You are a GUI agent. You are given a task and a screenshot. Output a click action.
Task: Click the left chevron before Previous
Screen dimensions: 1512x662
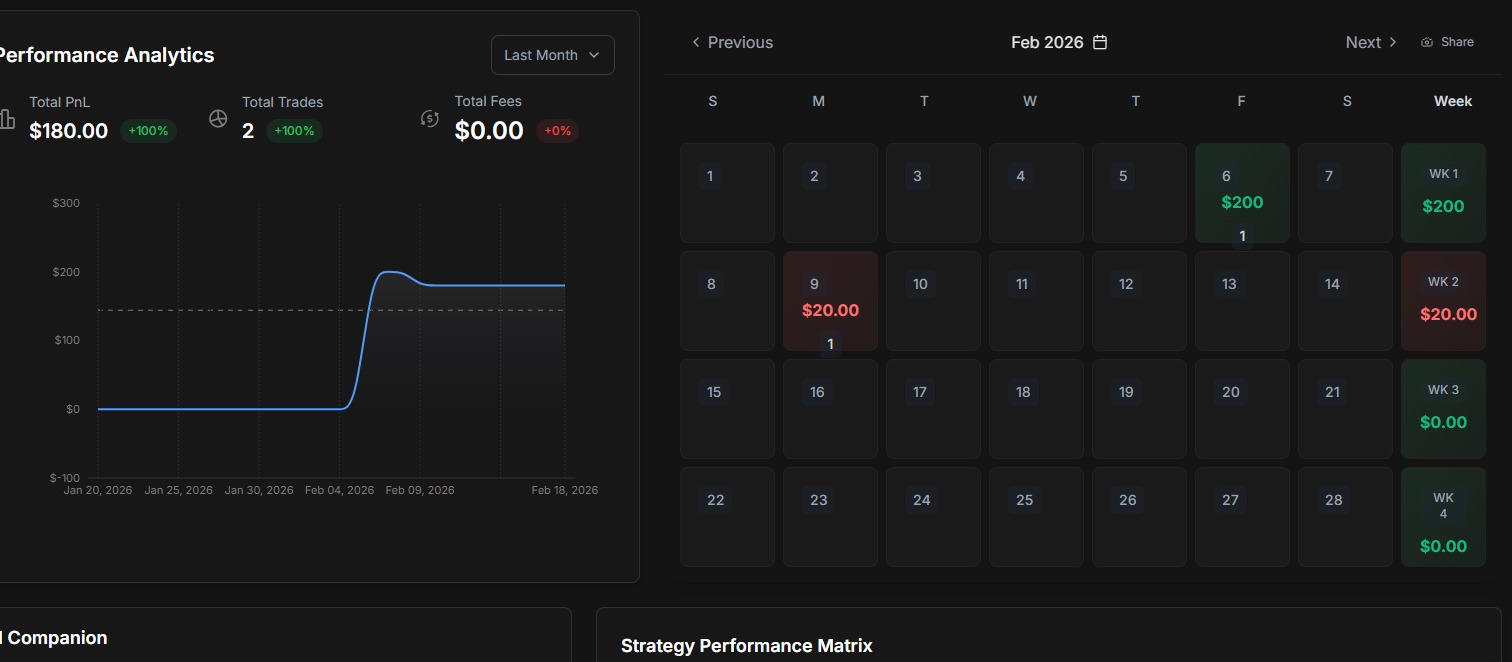pos(695,42)
